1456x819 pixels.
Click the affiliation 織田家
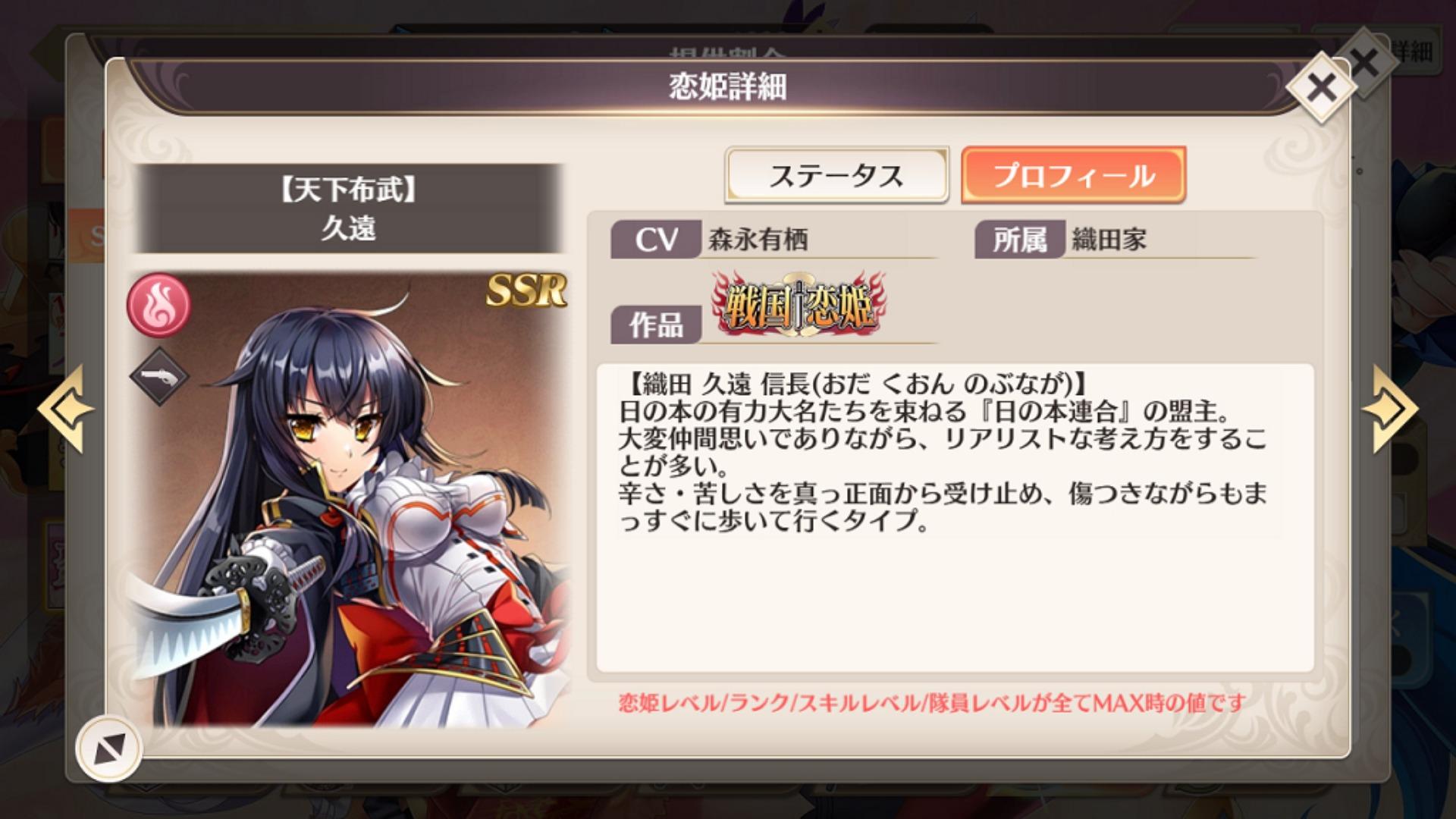[1109, 240]
